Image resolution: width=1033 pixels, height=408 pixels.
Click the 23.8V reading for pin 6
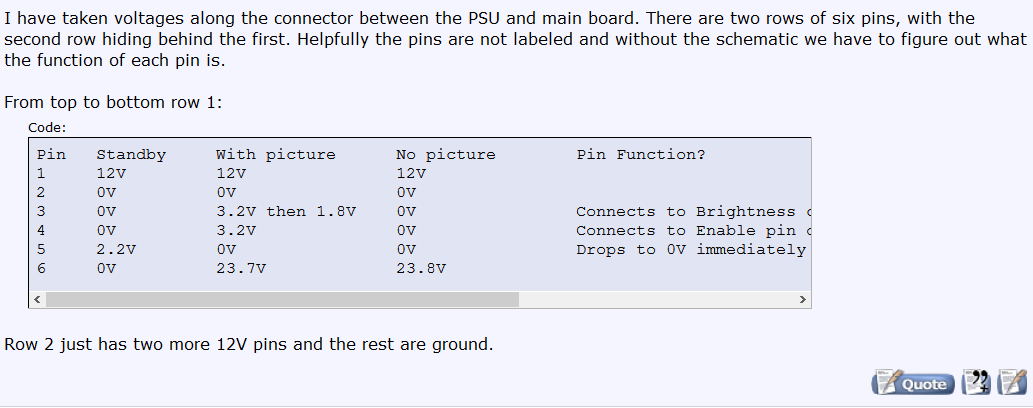(421, 269)
